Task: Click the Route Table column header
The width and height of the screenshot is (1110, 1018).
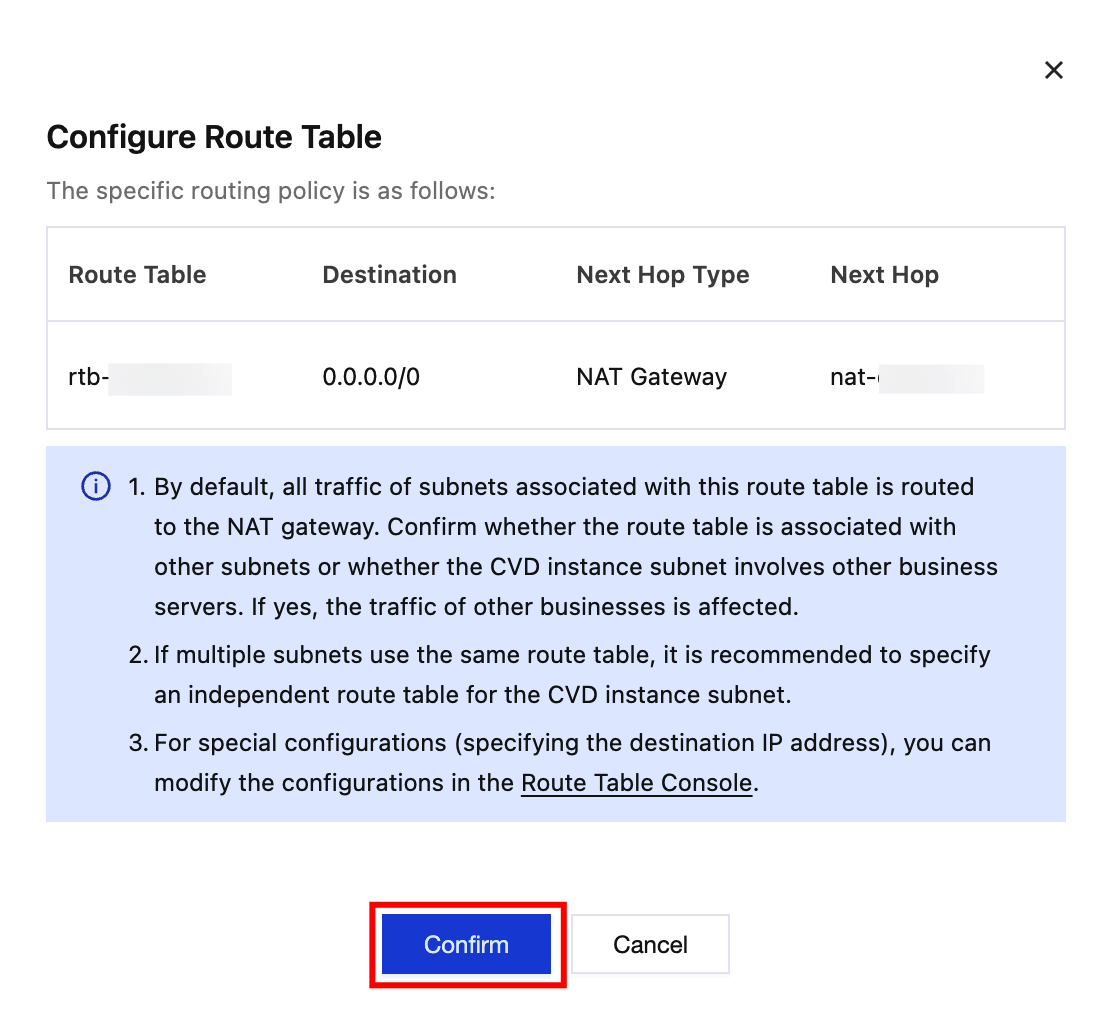Action: (137, 275)
